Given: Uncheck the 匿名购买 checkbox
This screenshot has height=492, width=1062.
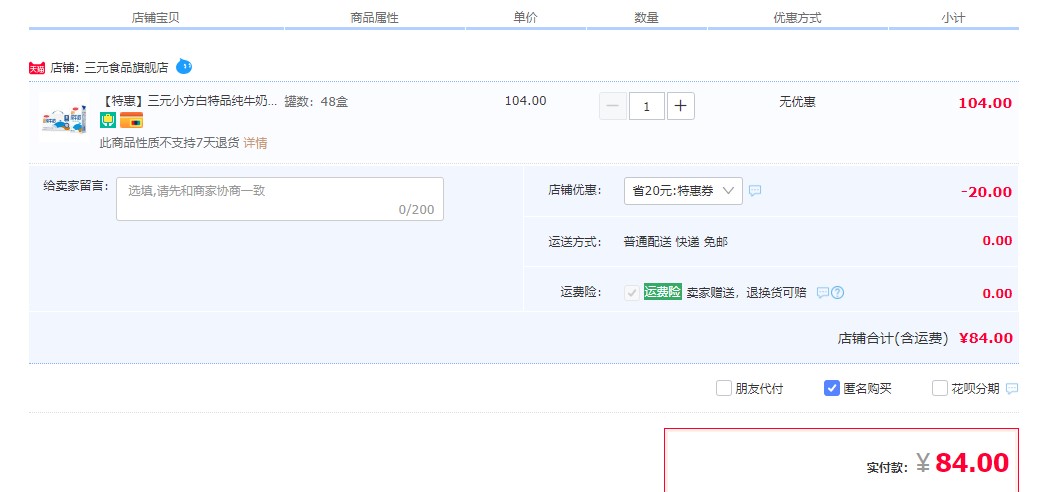Looking at the screenshot, I should (832, 388).
